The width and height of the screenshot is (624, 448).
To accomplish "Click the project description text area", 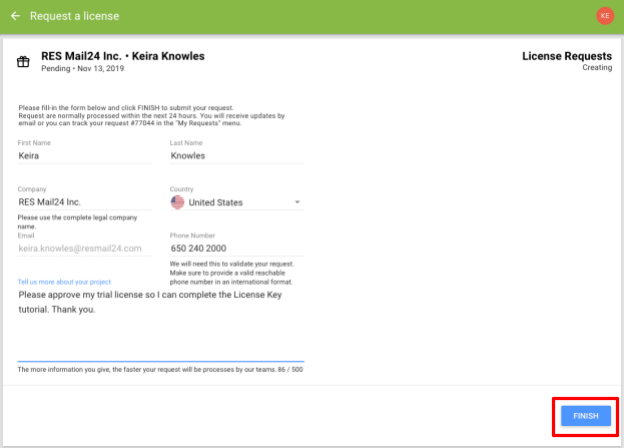I will point(161,324).
